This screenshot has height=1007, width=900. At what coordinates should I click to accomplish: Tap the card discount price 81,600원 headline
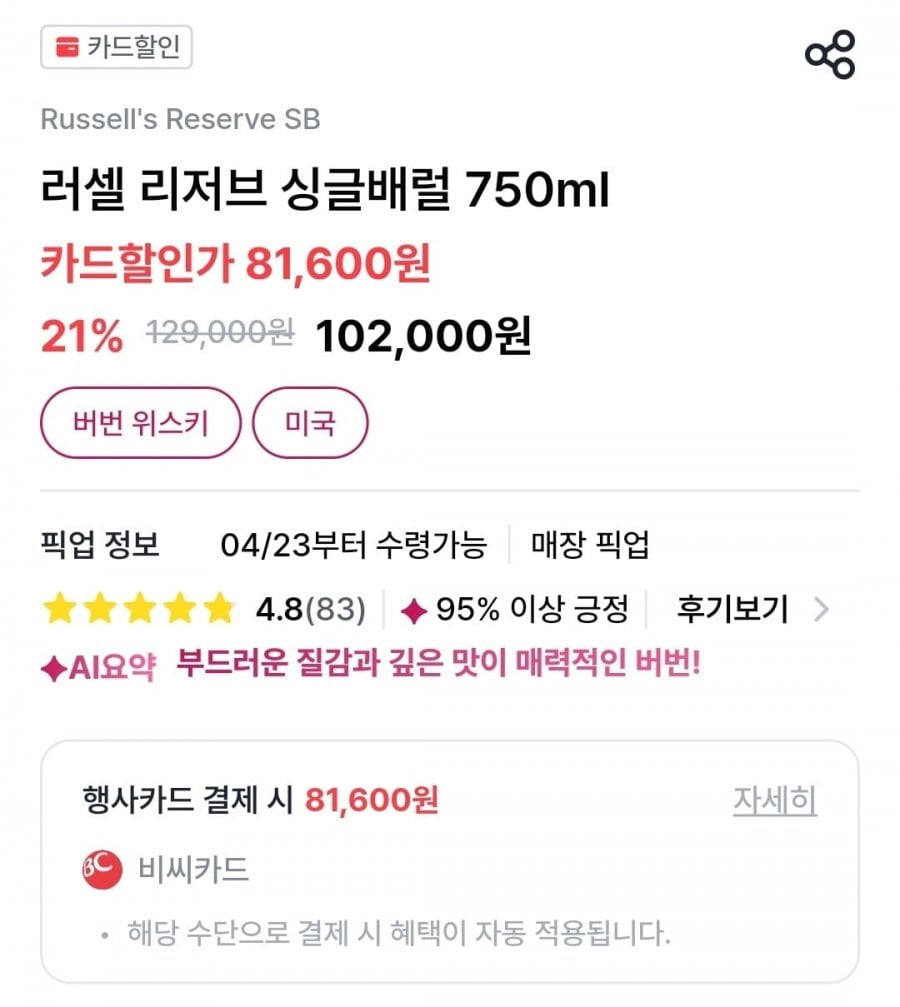click(236, 265)
